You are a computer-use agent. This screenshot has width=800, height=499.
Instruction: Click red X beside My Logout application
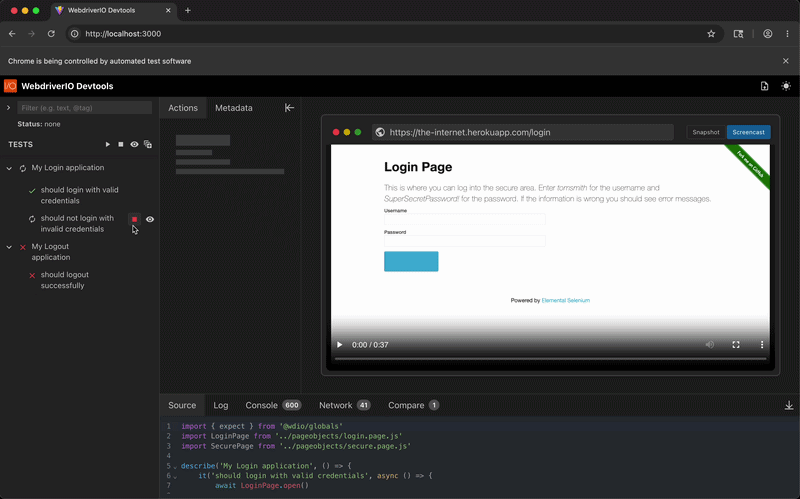point(23,247)
